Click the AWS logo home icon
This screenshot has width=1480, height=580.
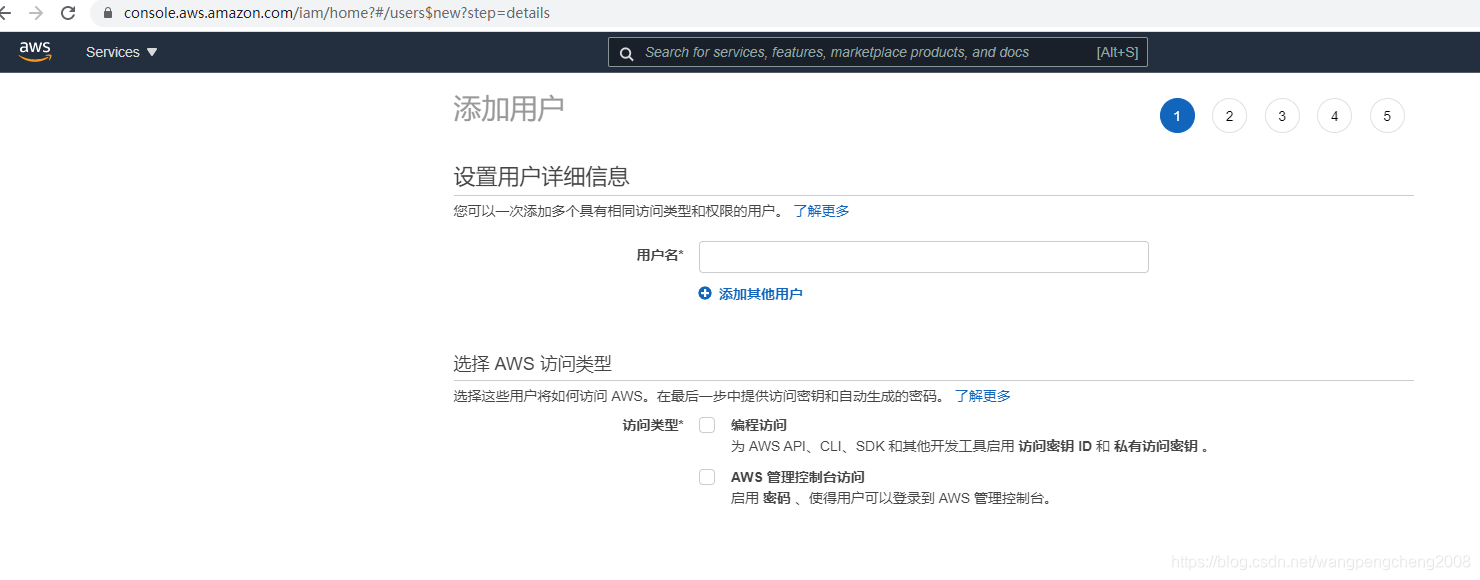[x=35, y=52]
